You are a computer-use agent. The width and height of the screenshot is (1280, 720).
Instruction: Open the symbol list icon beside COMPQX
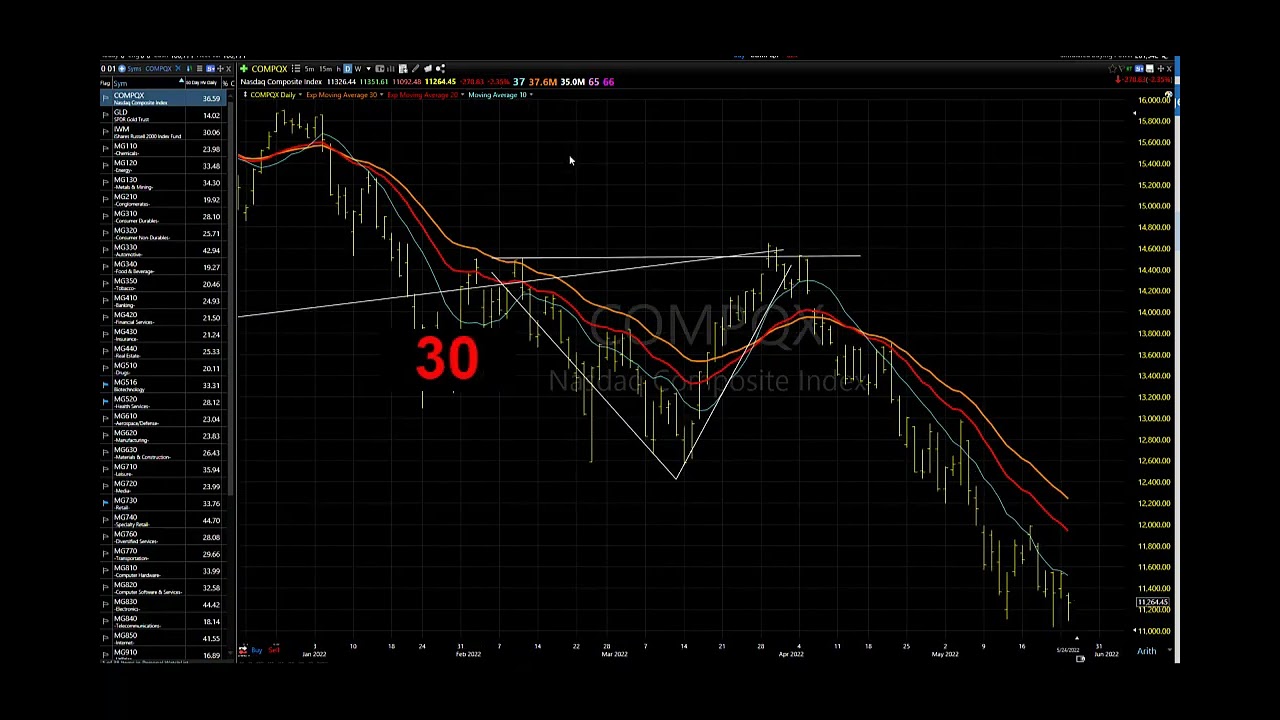pyautogui.click(x=296, y=68)
